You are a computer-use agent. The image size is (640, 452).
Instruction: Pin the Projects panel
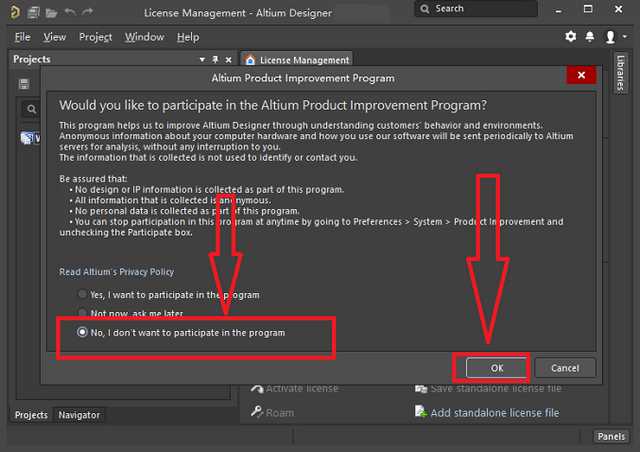point(215,60)
